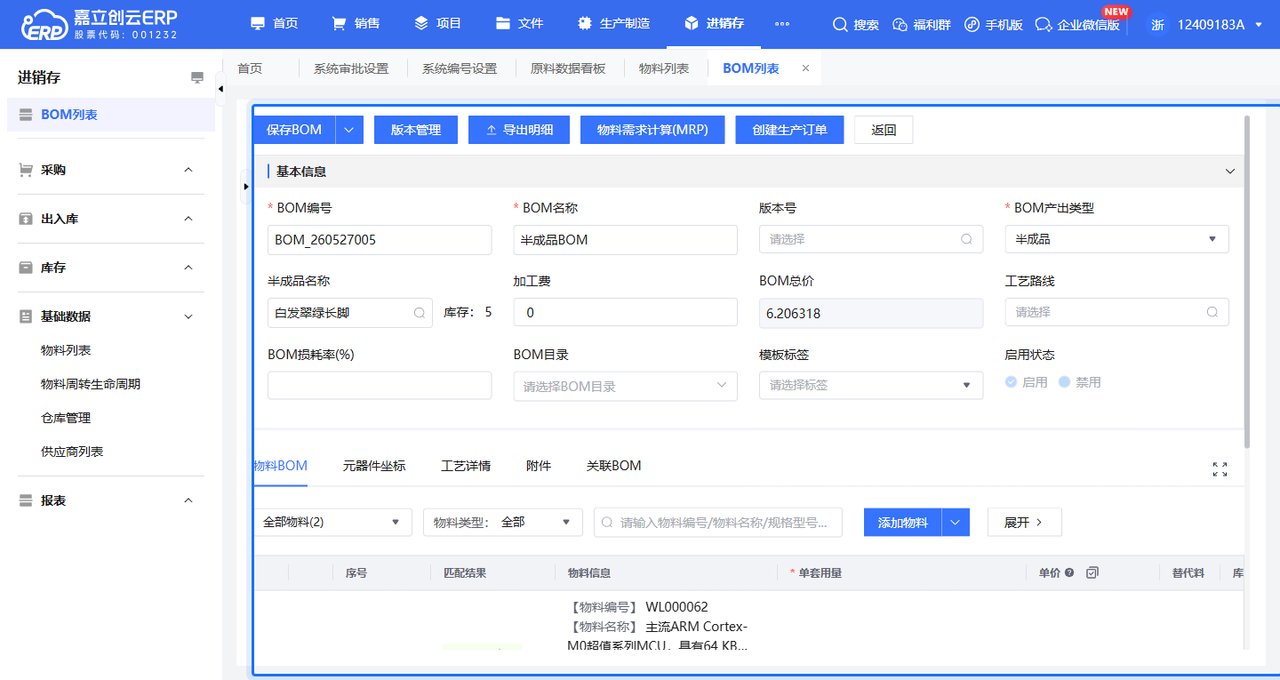Open 文件 in the top navigation
The height and width of the screenshot is (680, 1280).
(520, 24)
